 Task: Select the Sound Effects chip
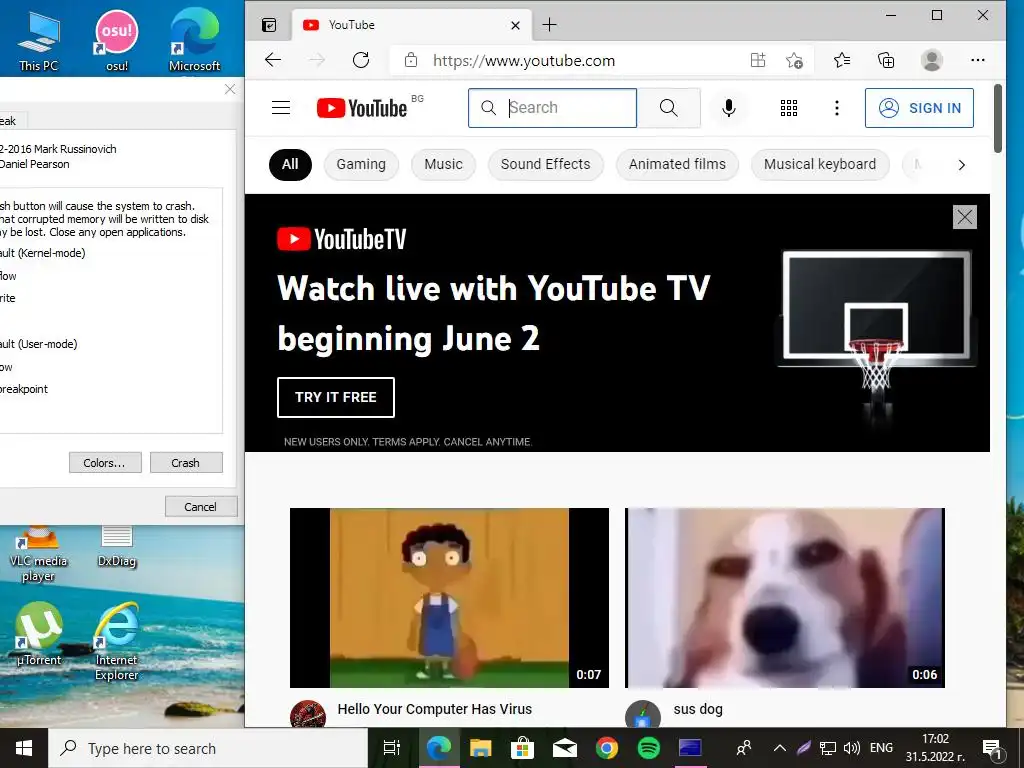[545, 165]
